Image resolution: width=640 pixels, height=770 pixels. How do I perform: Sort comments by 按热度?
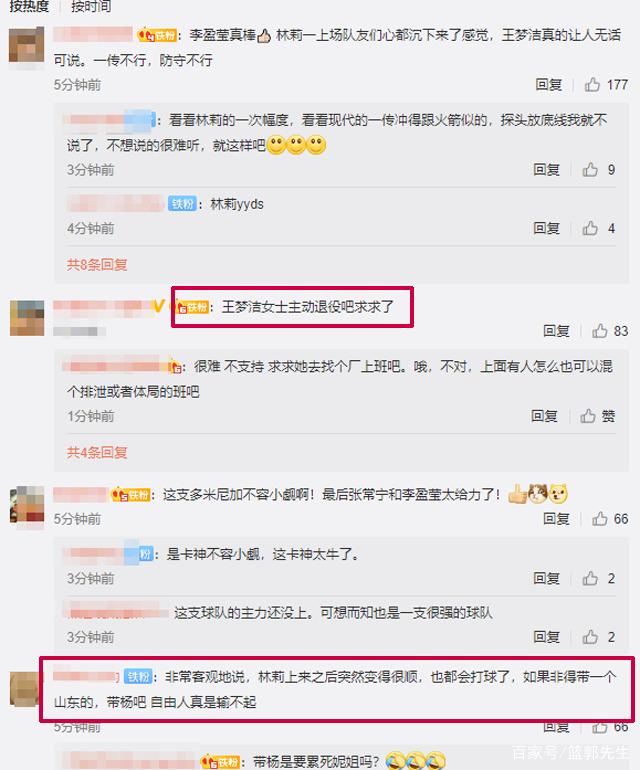(x=29, y=6)
